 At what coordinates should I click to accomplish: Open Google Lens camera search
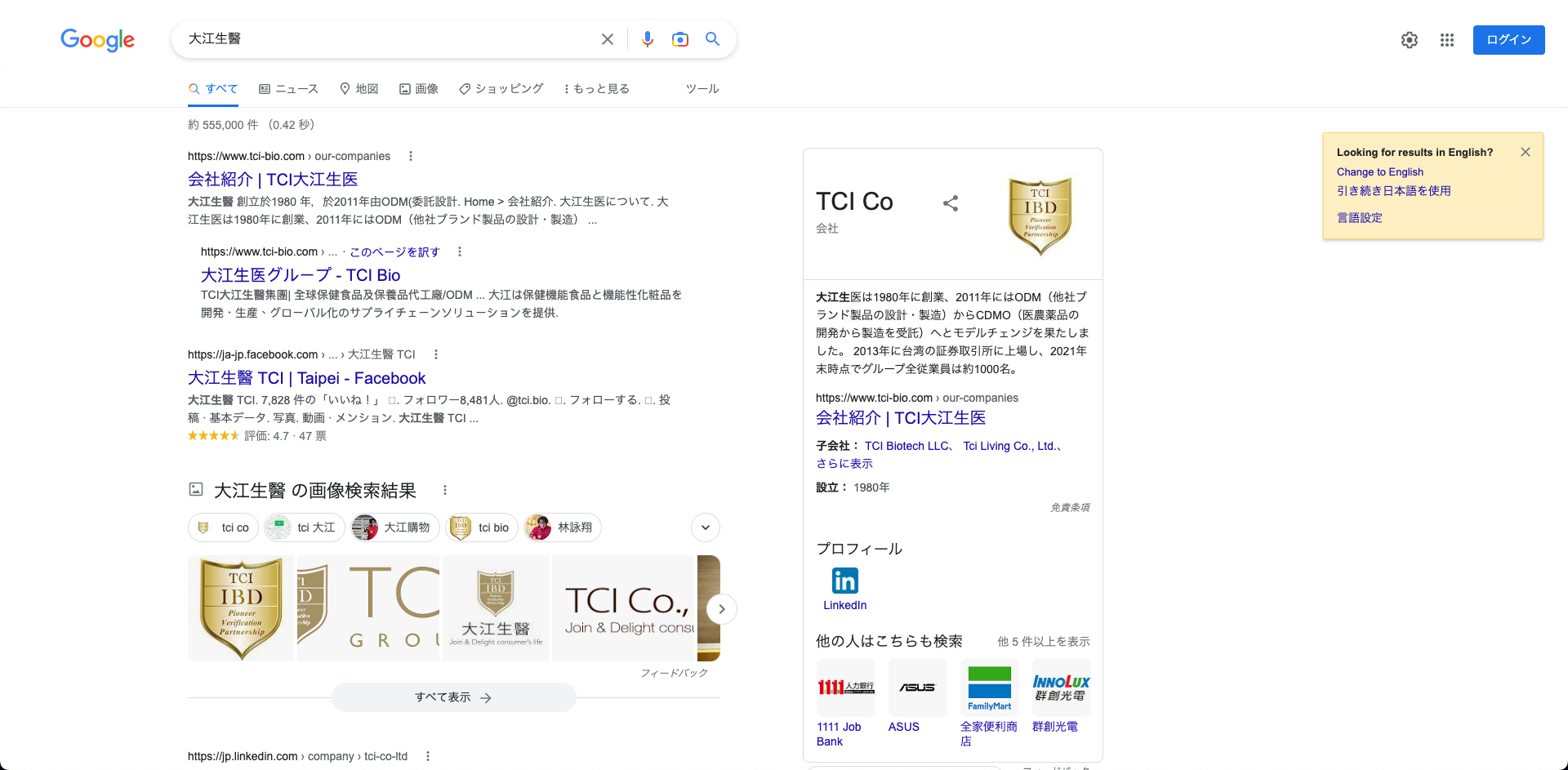[680, 39]
